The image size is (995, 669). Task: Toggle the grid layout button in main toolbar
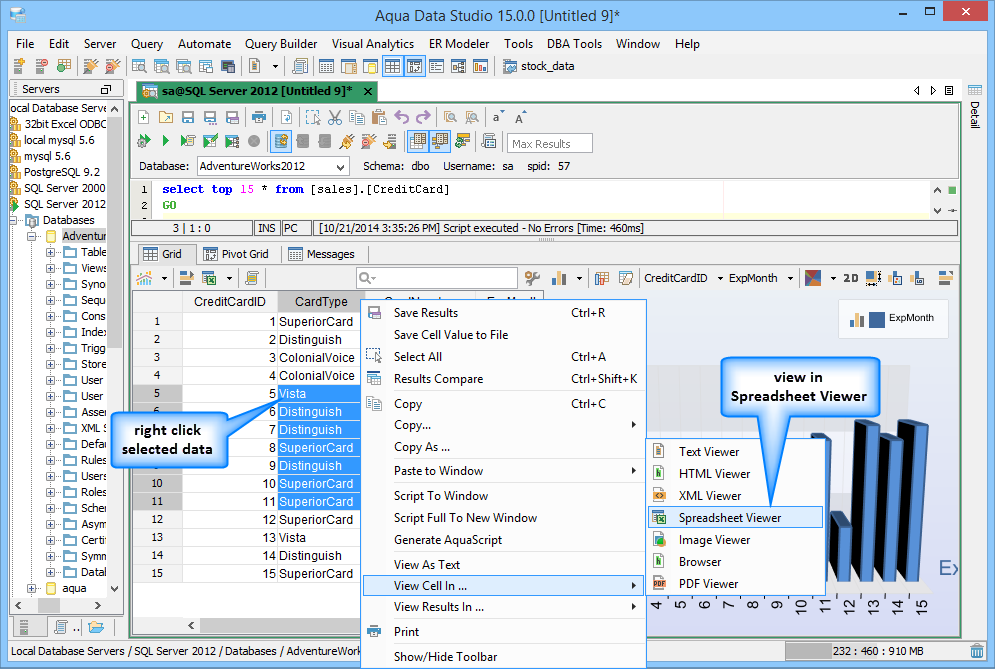pyautogui.click(x=393, y=66)
